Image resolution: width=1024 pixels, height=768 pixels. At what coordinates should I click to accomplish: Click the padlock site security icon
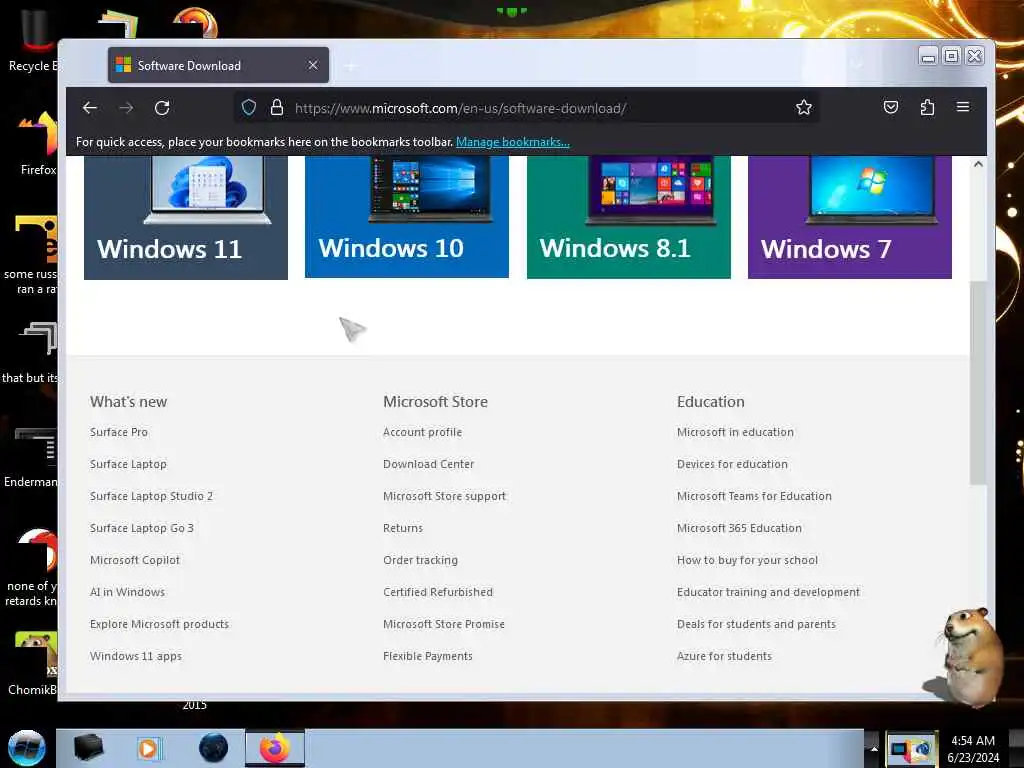pyautogui.click(x=277, y=108)
